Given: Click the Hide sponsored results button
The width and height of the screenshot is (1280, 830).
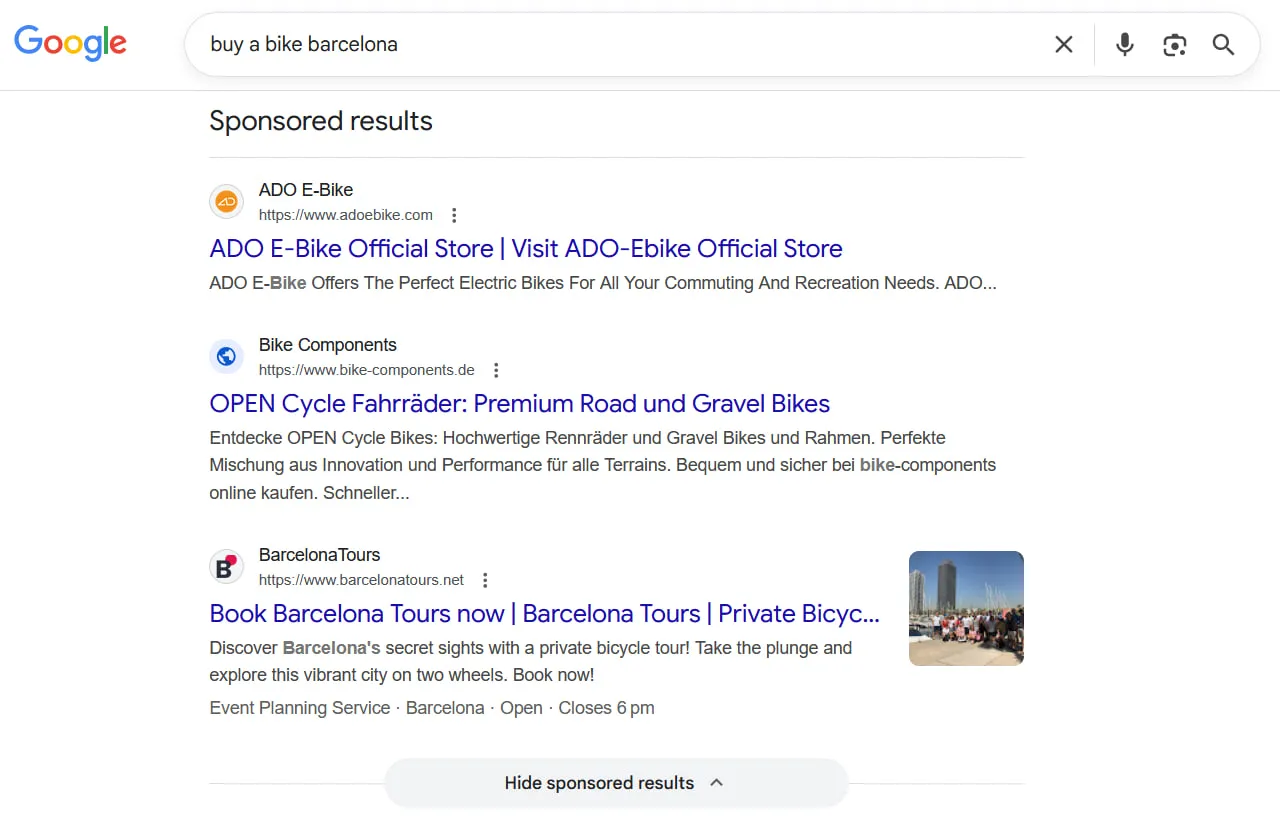Looking at the screenshot, I should pyautogui.click(x=599, y=783).
